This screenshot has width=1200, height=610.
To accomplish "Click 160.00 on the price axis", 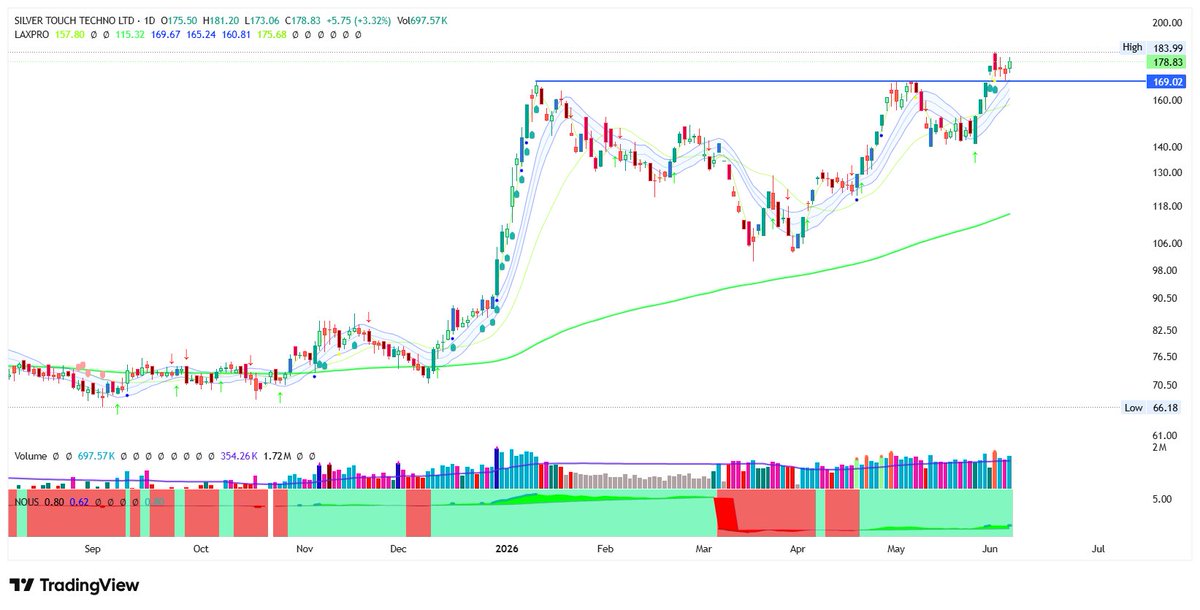I will coord(1169,100).
